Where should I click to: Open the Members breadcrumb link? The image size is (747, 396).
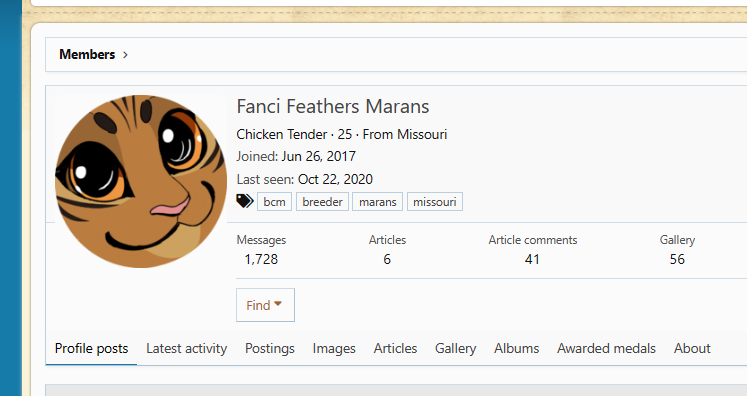point(87,54)
